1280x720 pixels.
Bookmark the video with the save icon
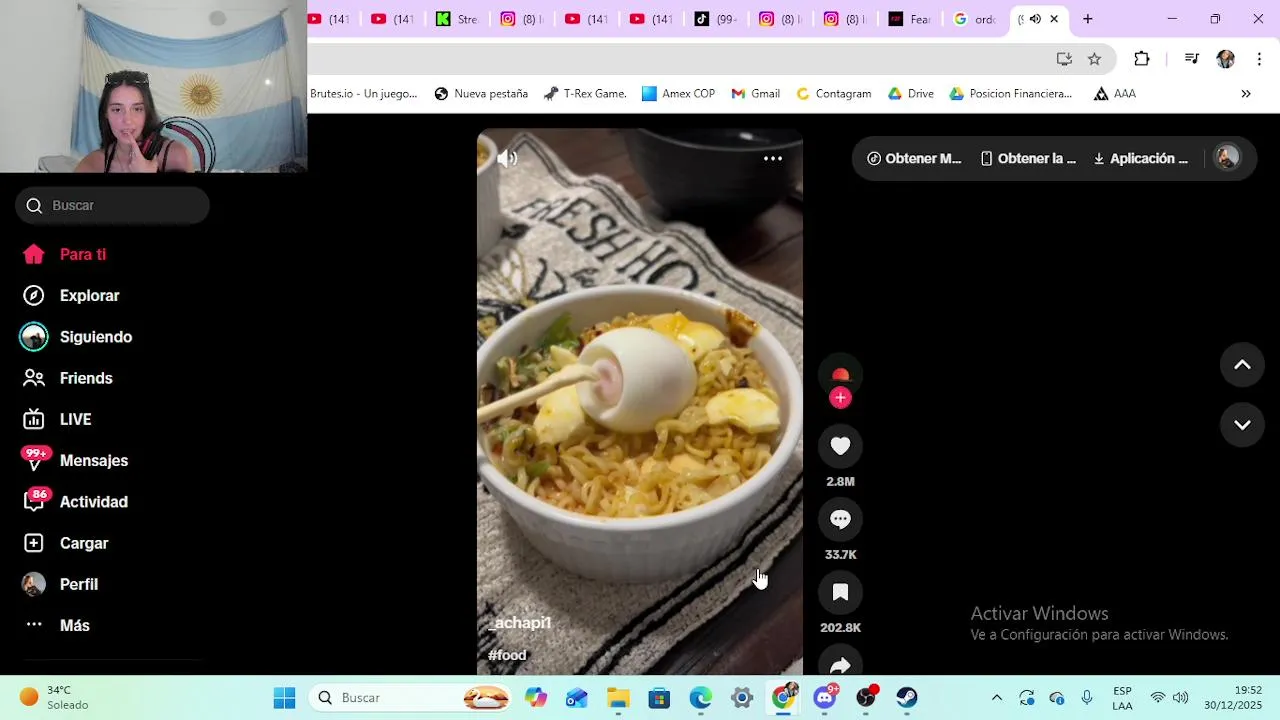(x=840, y=592)
